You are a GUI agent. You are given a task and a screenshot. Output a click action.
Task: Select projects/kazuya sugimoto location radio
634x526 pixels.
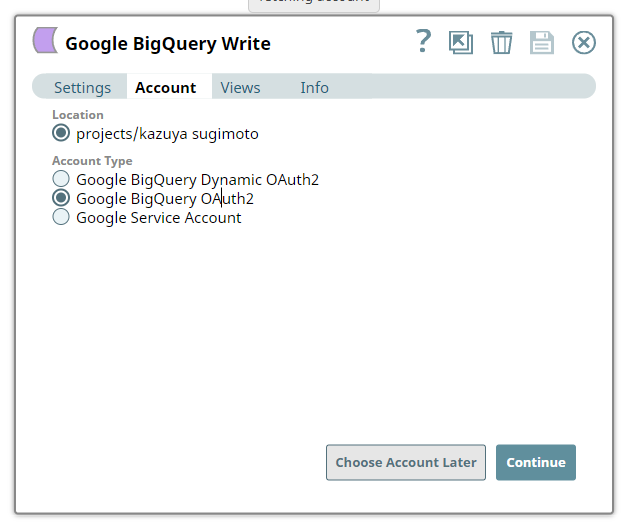61,133
